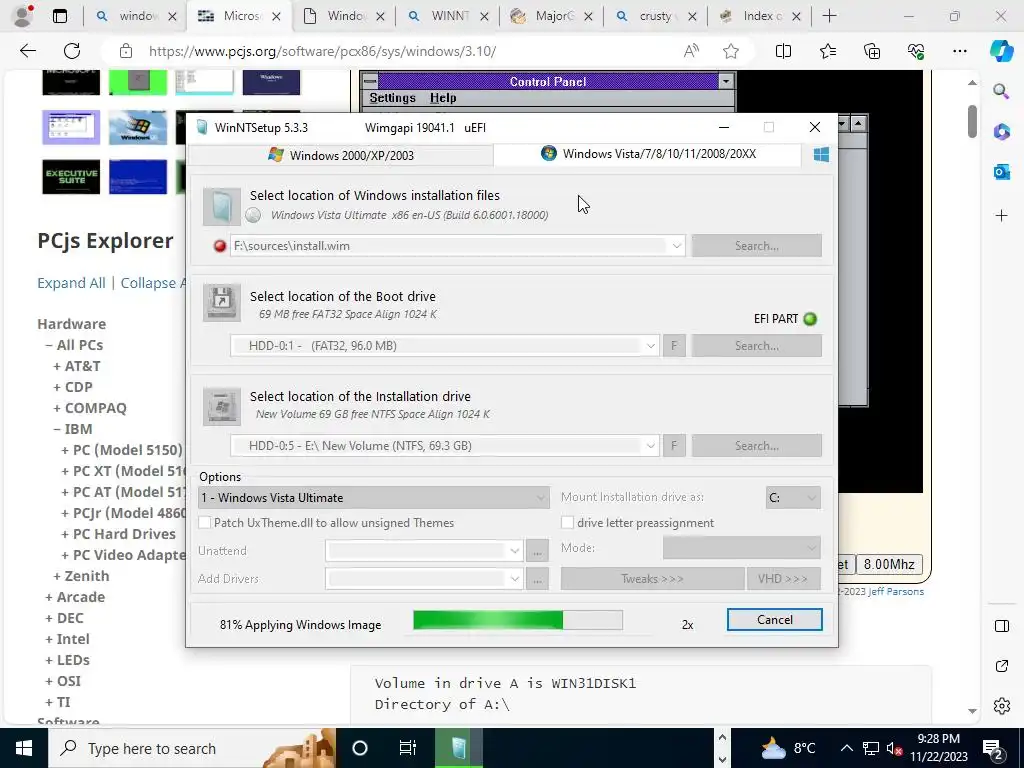Select Windows 2000/XP/2003 tab
The image size is (1024, 768).
click(x=342, y=155)
